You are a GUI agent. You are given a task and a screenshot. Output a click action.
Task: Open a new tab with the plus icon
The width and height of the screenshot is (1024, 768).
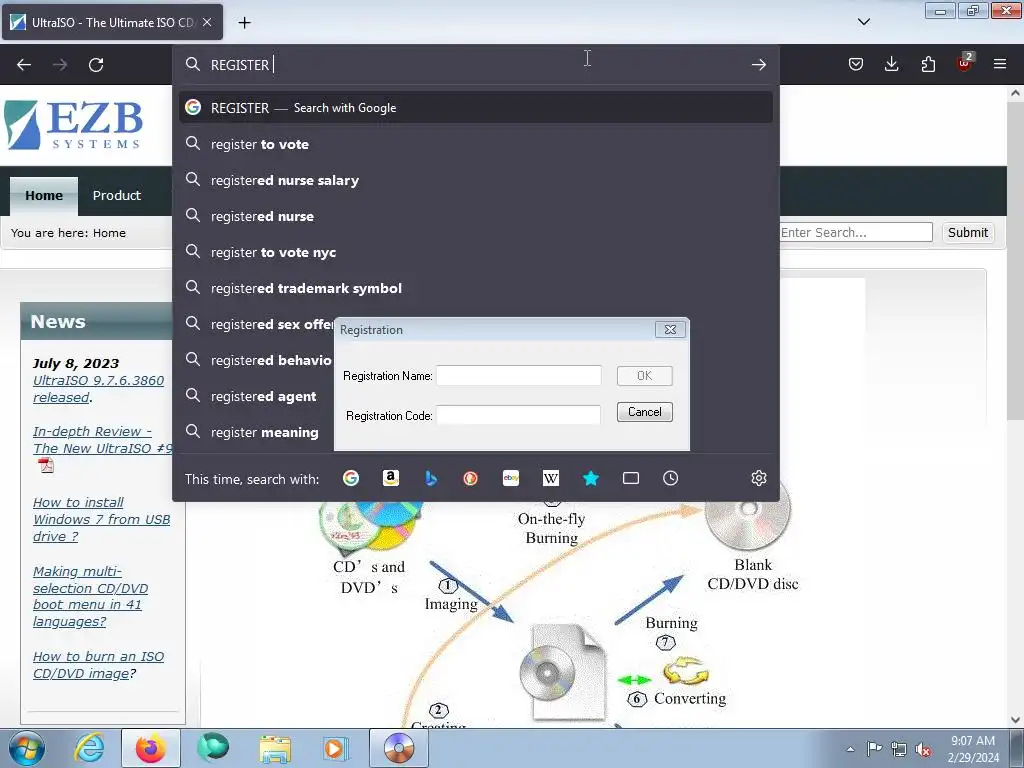coord(244,23)
